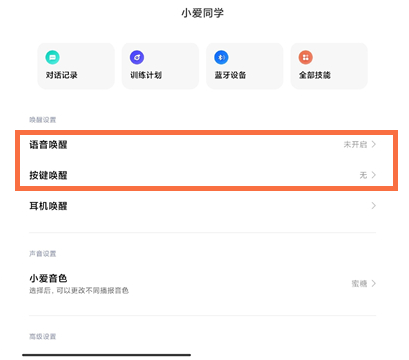Select the 对话记录 card label

[62, 75]
